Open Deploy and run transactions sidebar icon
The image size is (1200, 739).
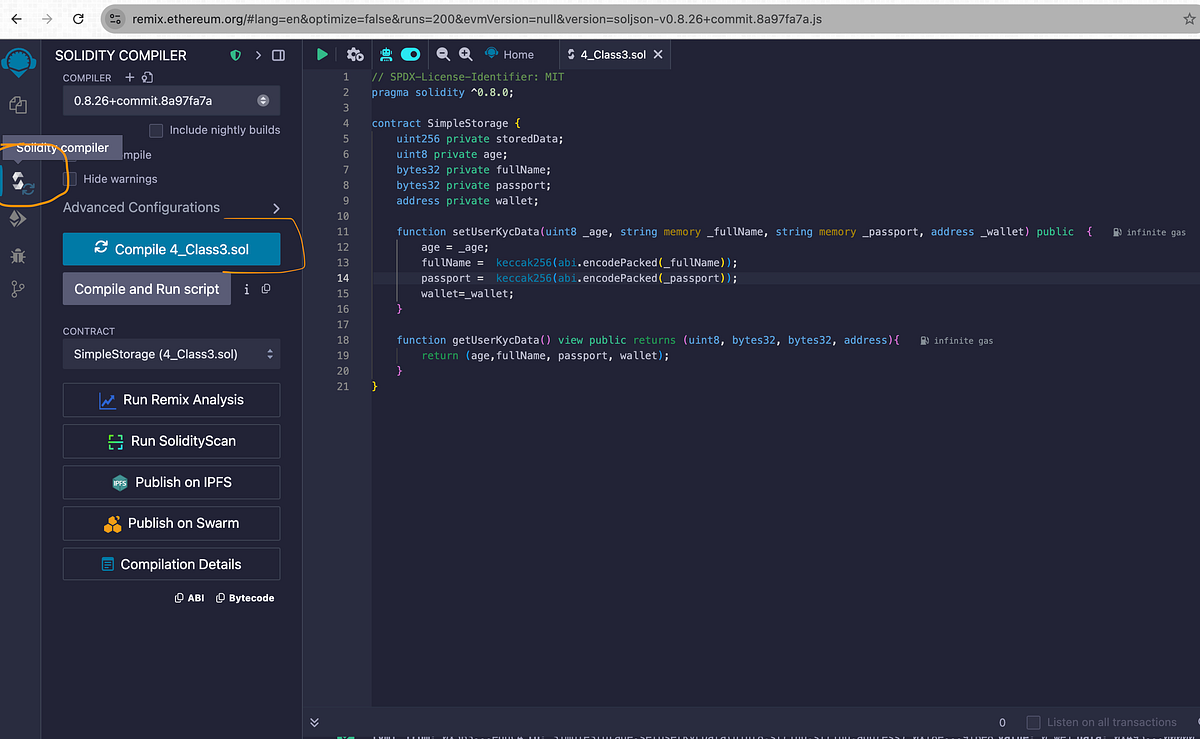pyautogui.click(x=18, y=220)
